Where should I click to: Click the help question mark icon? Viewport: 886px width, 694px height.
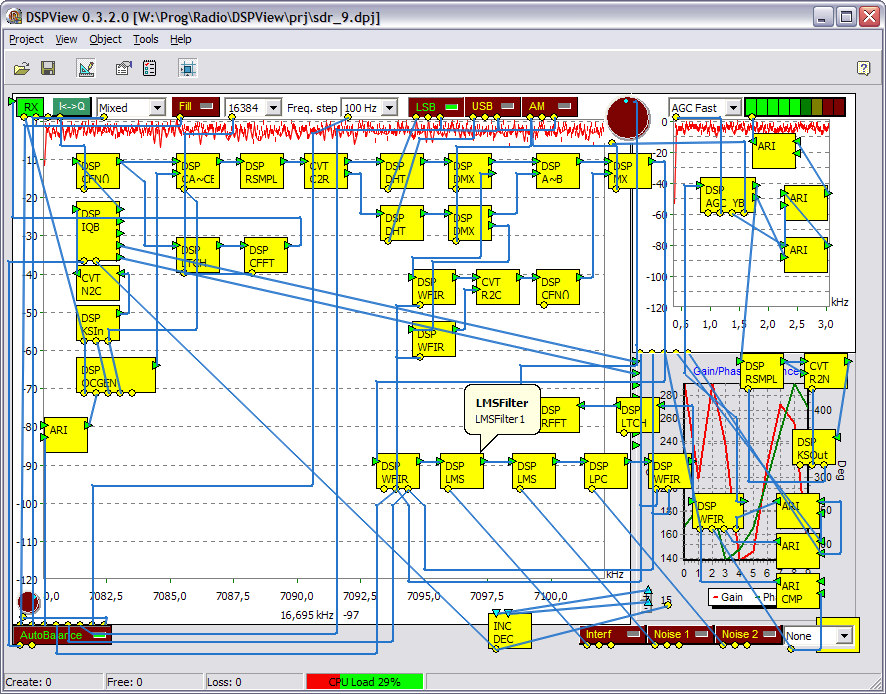pyautogui.click(x=864, y=68)
